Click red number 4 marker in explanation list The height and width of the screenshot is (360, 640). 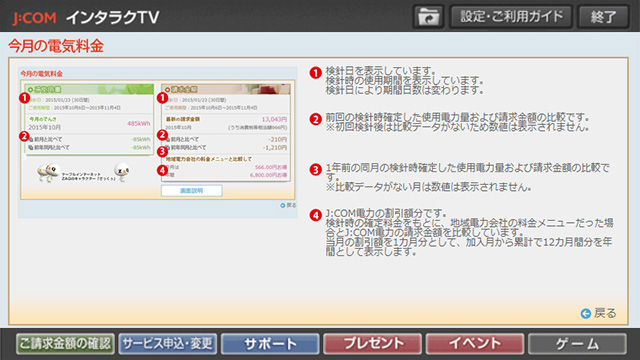pos(316,215)
